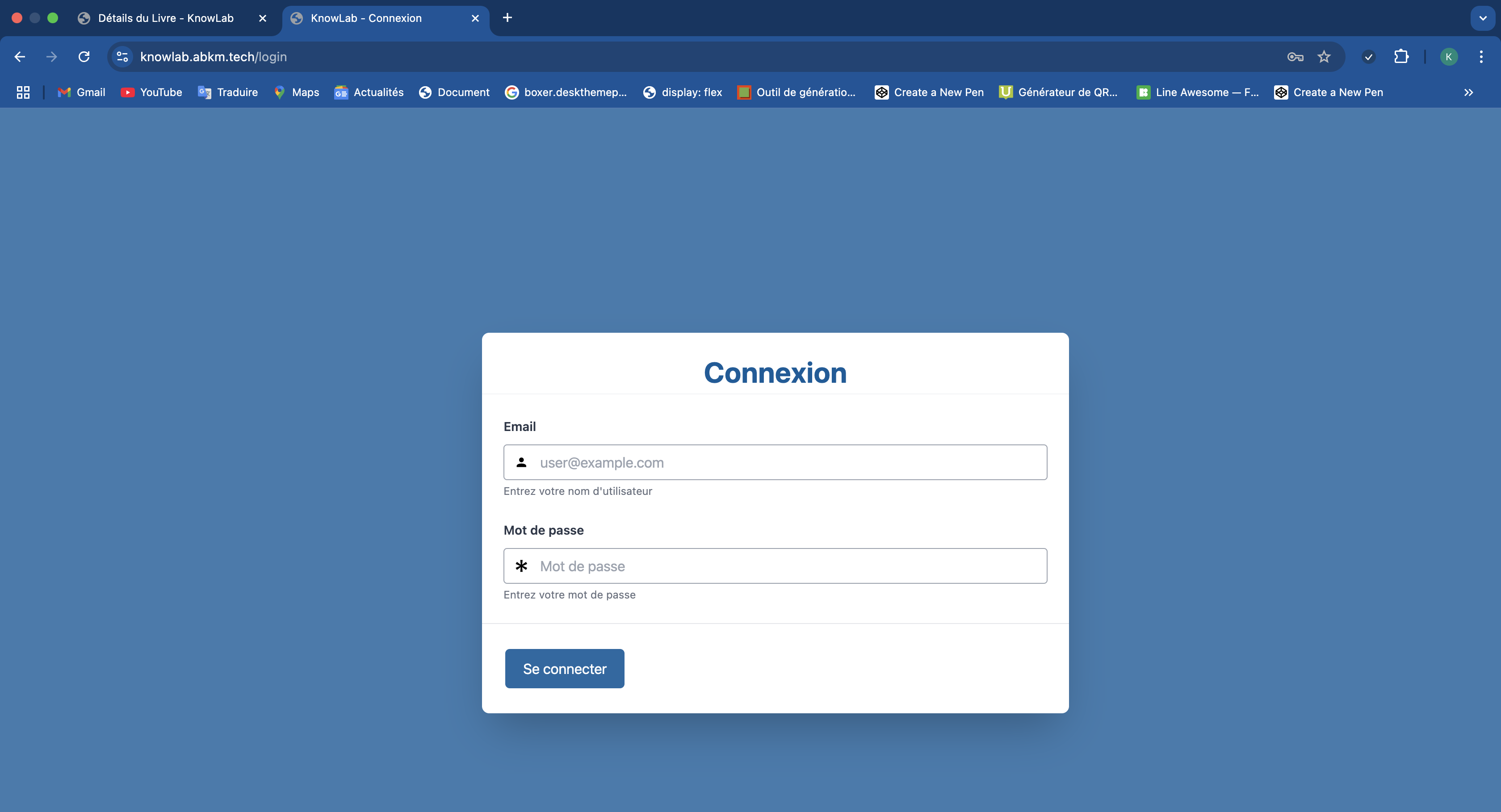
Task: Open the Gmail bookmark
Action: [x=82, y=92]
